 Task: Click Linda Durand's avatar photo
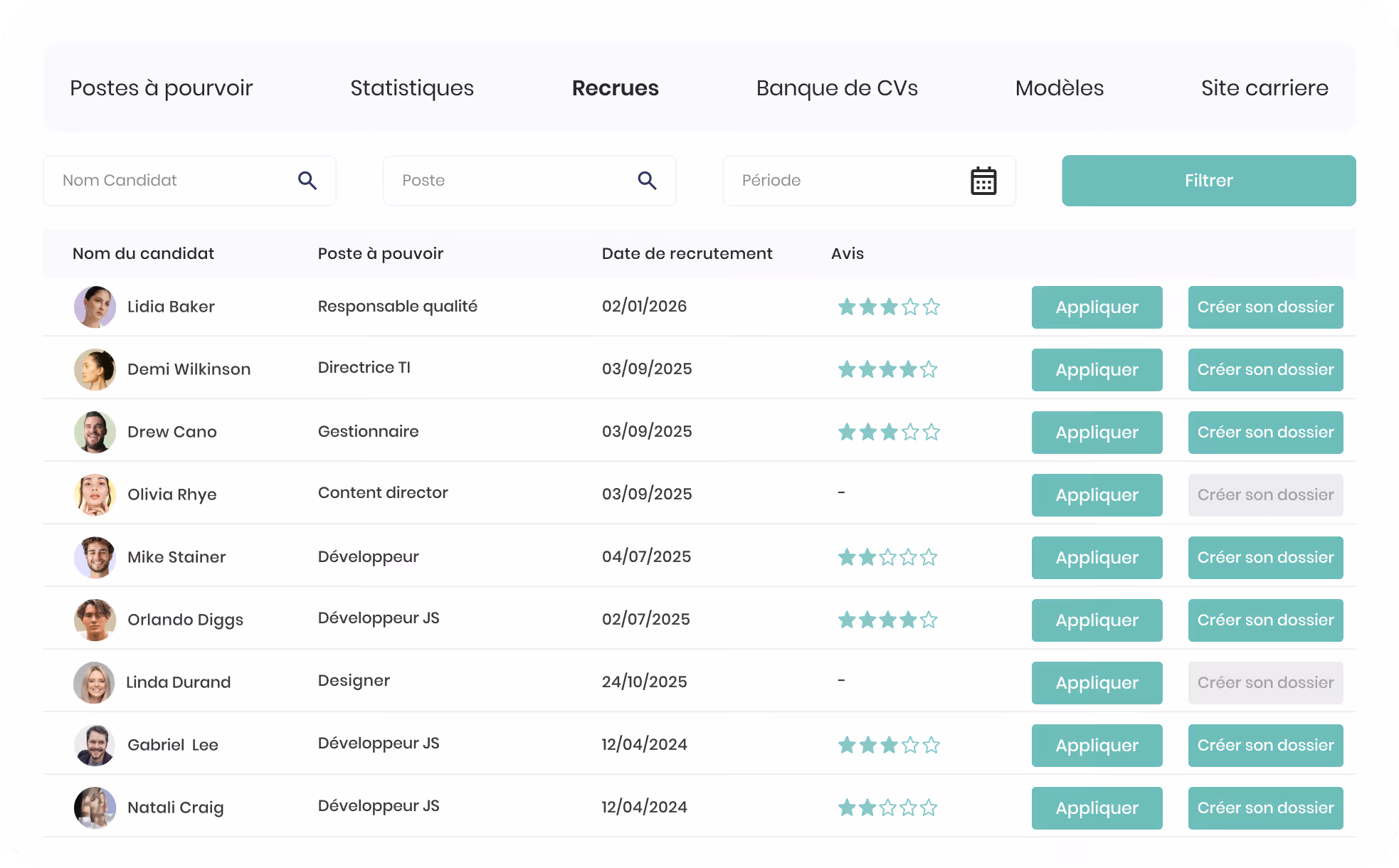94,682
